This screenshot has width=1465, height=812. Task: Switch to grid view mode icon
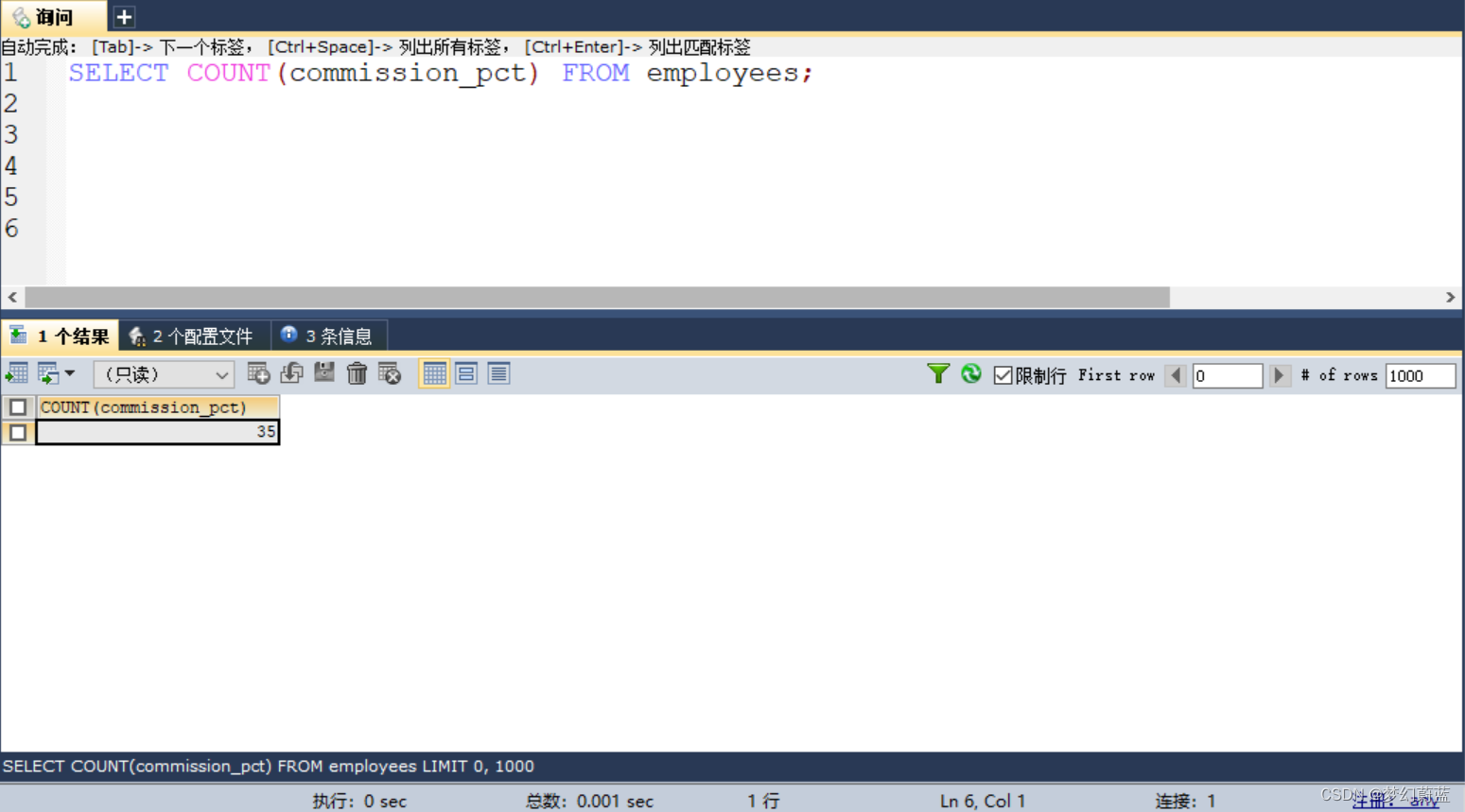[x=434, y=373]
